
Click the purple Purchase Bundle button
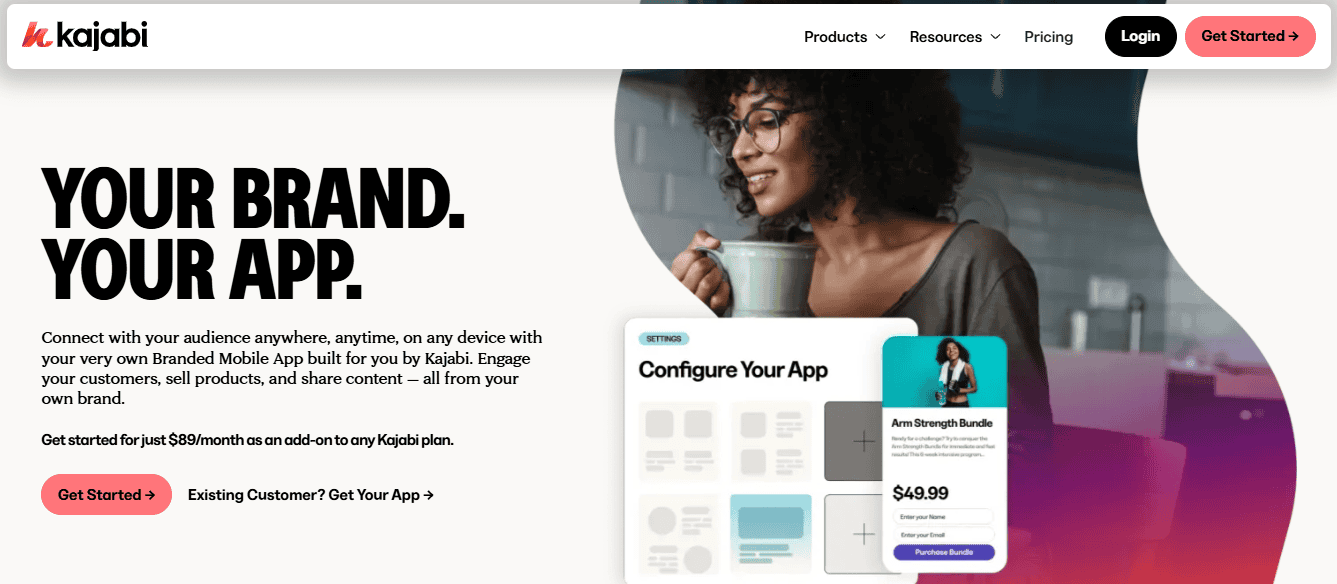[x=943, y=552]
